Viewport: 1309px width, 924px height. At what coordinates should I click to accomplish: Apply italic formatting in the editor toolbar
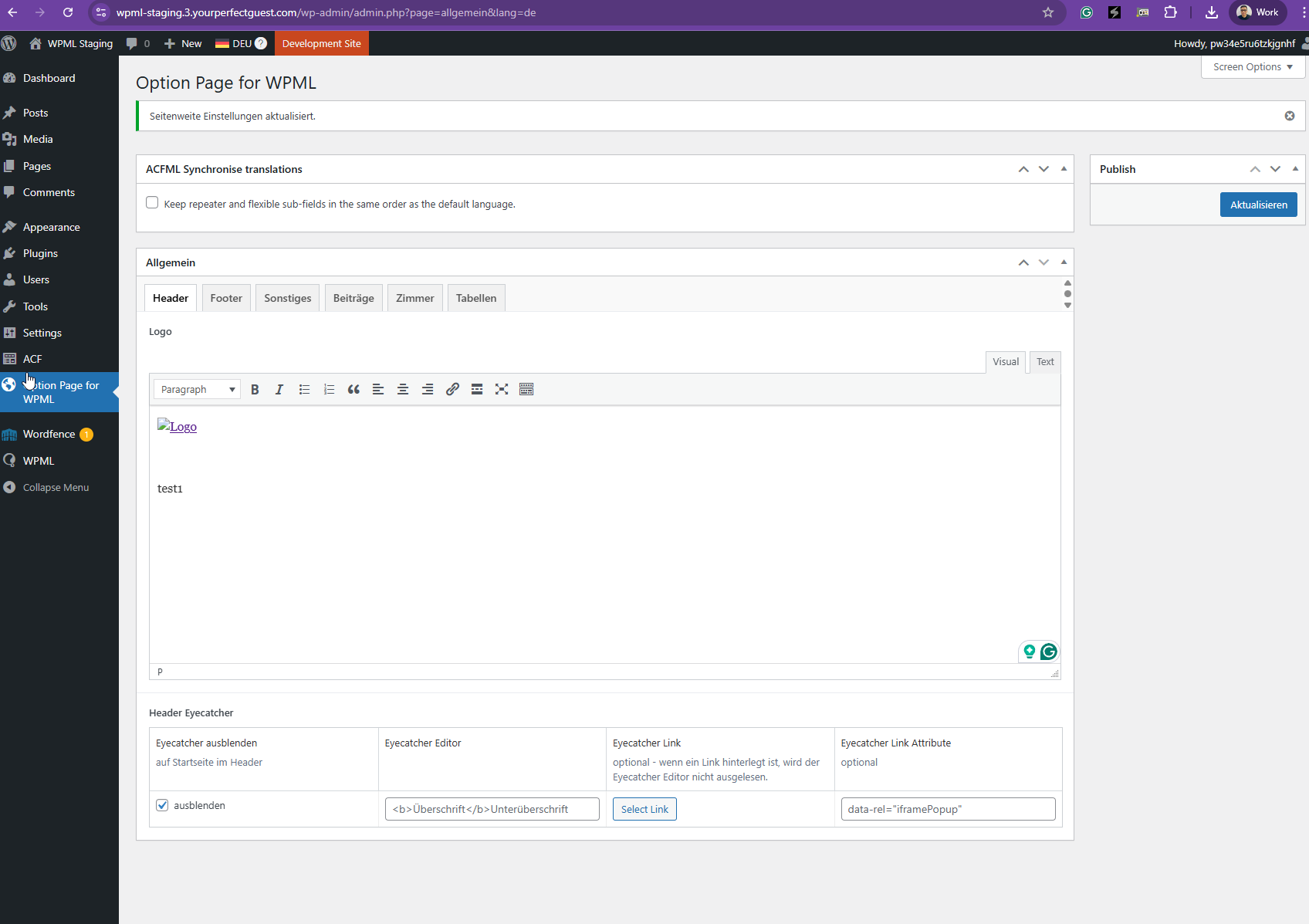(x=279, y=390)
